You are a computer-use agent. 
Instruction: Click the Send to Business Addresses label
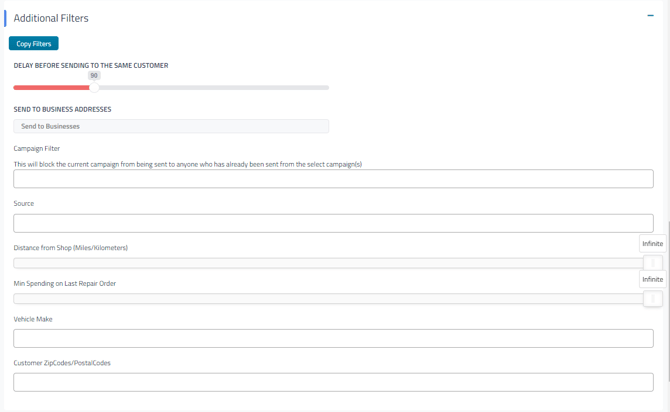point(62,109)
